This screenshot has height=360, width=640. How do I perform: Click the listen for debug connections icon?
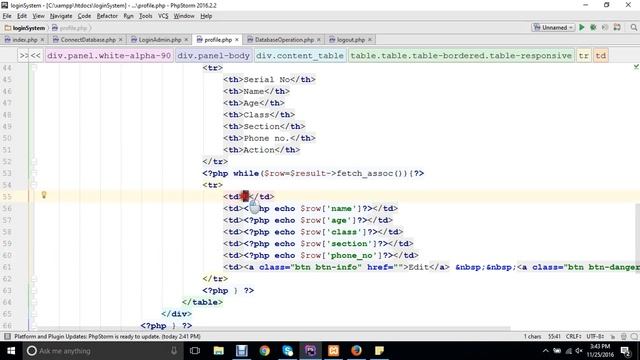click(617, 27)
